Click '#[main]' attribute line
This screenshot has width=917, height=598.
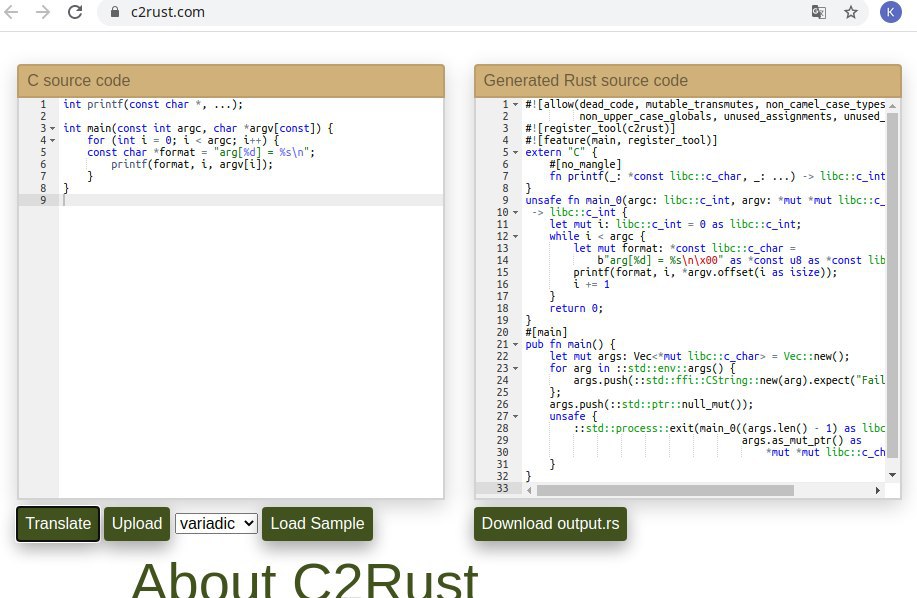tap(546, 332)
